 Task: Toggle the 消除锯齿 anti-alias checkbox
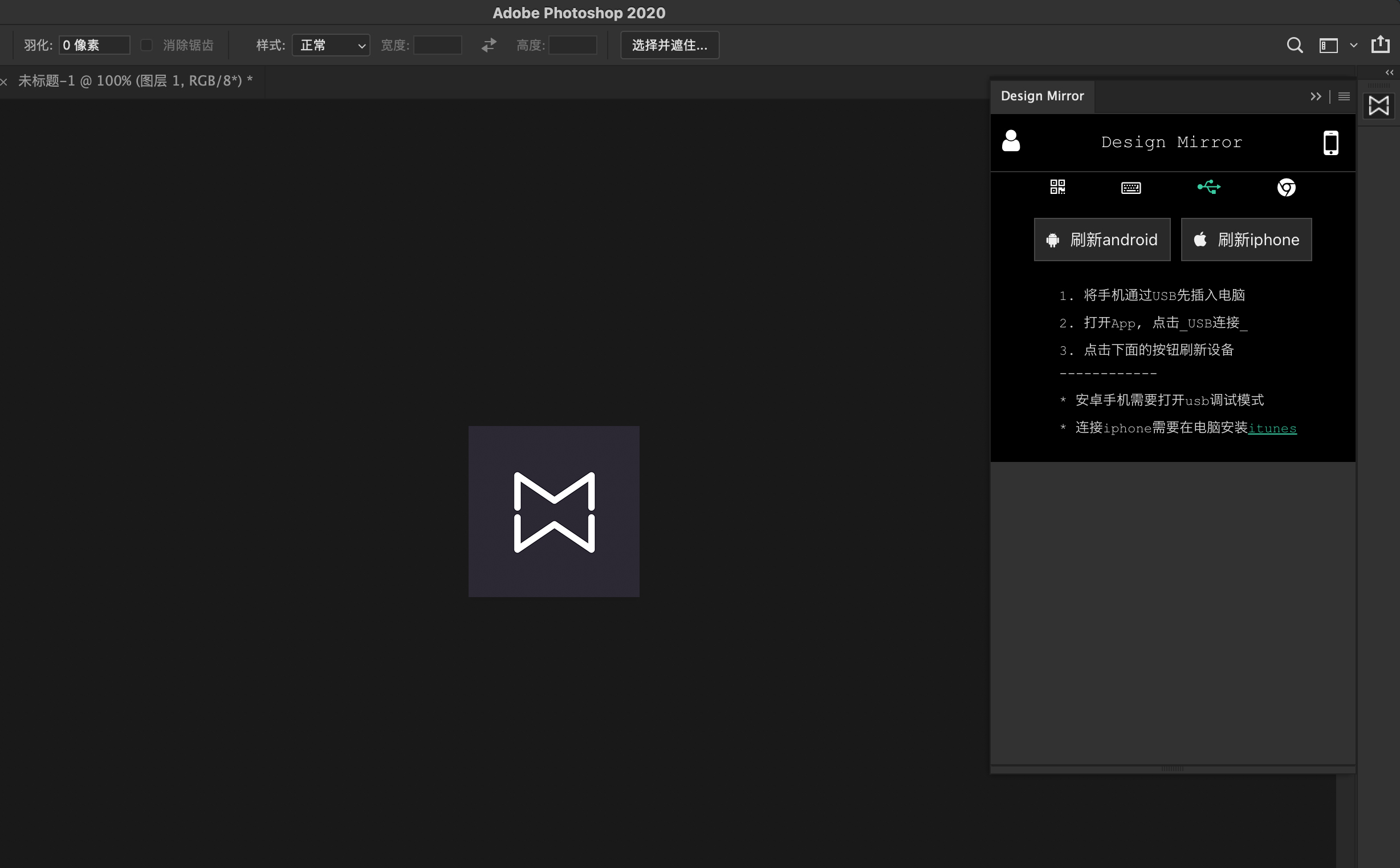pyautogui.click(x=146, y=45)
